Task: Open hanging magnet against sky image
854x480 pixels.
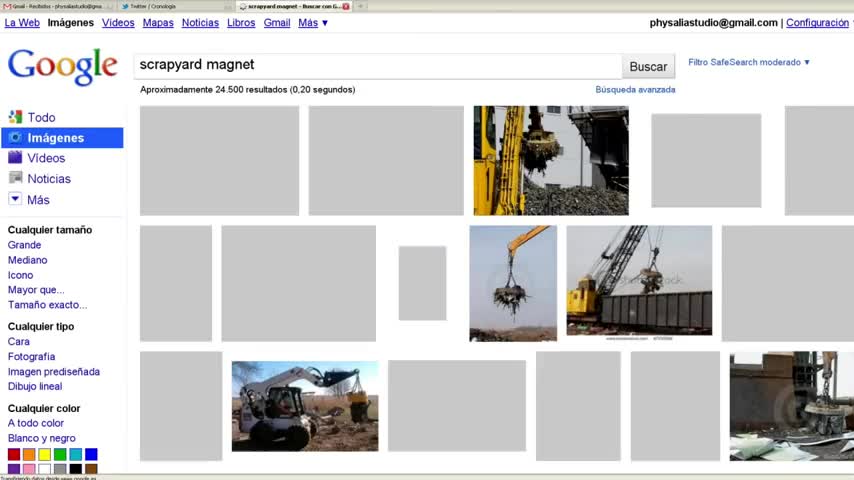Action: coord(513,283)
